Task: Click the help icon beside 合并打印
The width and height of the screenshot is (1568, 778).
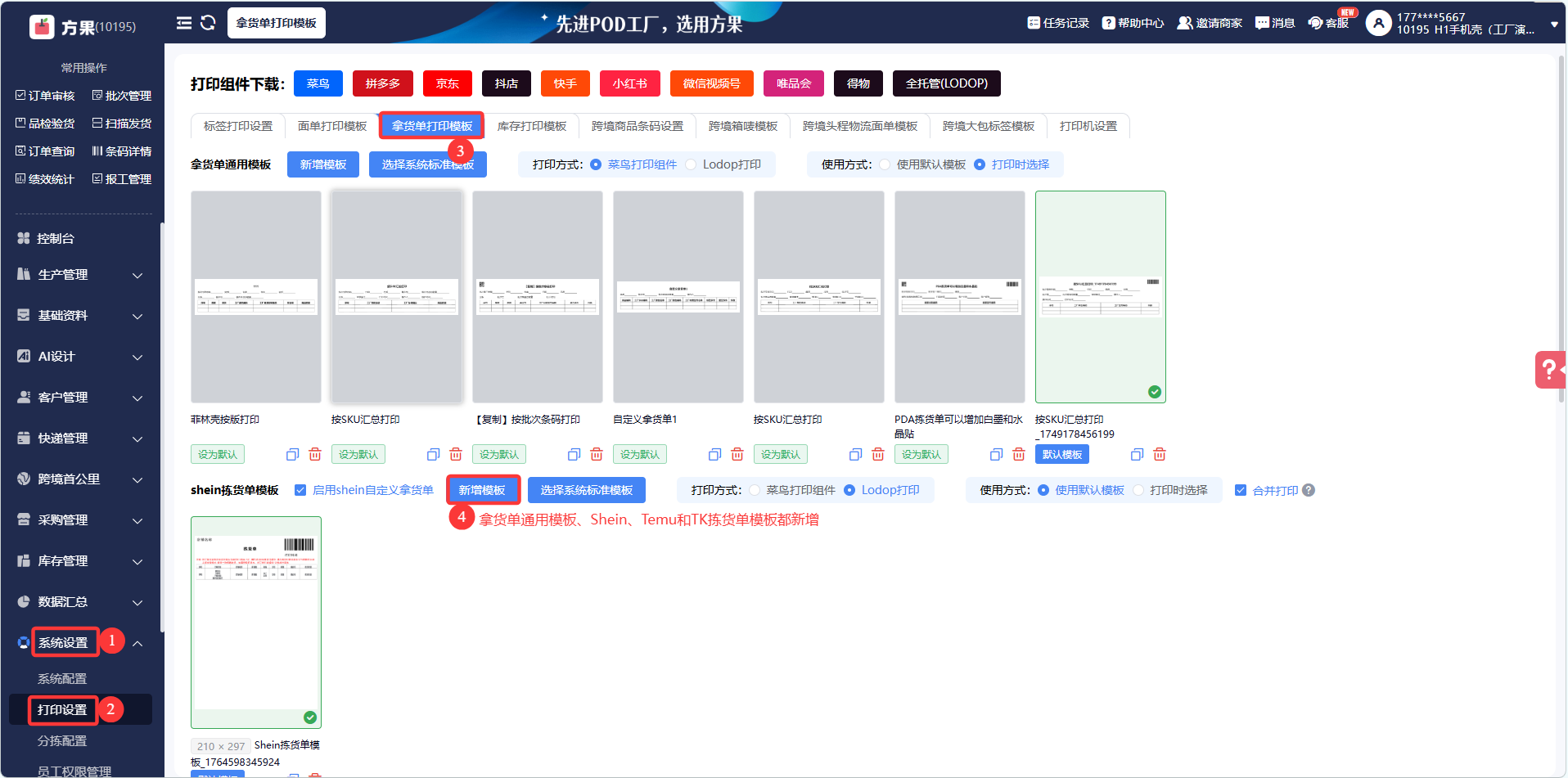Action: tap(1309, 490)
